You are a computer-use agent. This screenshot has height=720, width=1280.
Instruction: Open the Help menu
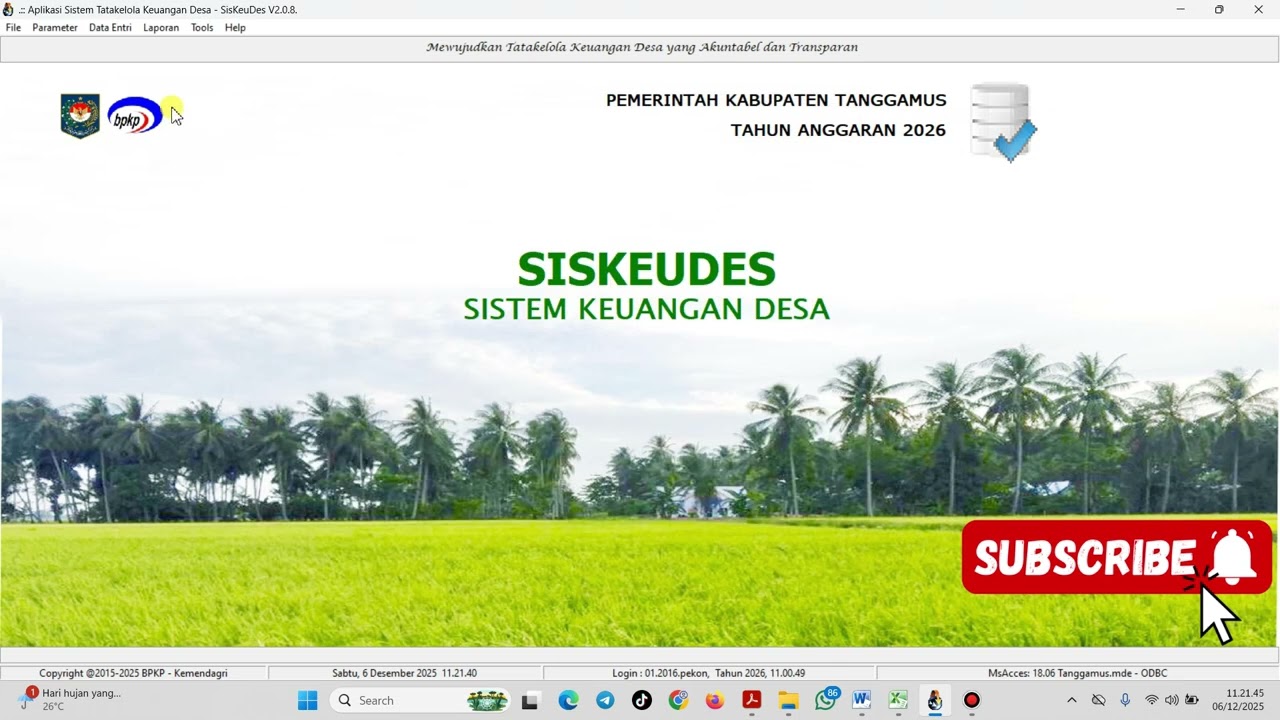[235, 28]
